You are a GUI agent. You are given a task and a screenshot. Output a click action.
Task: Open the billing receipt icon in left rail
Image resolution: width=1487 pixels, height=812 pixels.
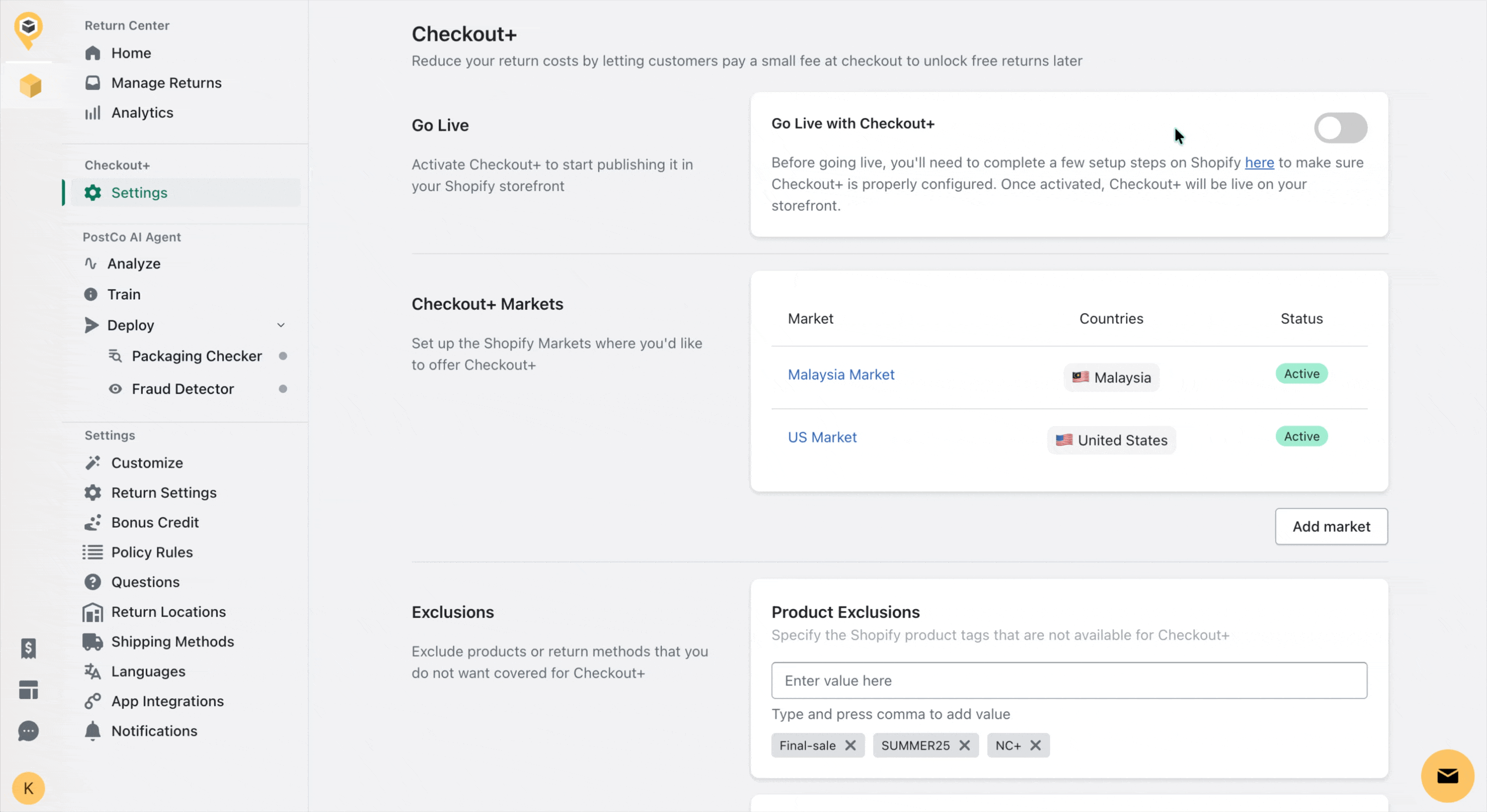pyautogui.click(x=28, y=648)
